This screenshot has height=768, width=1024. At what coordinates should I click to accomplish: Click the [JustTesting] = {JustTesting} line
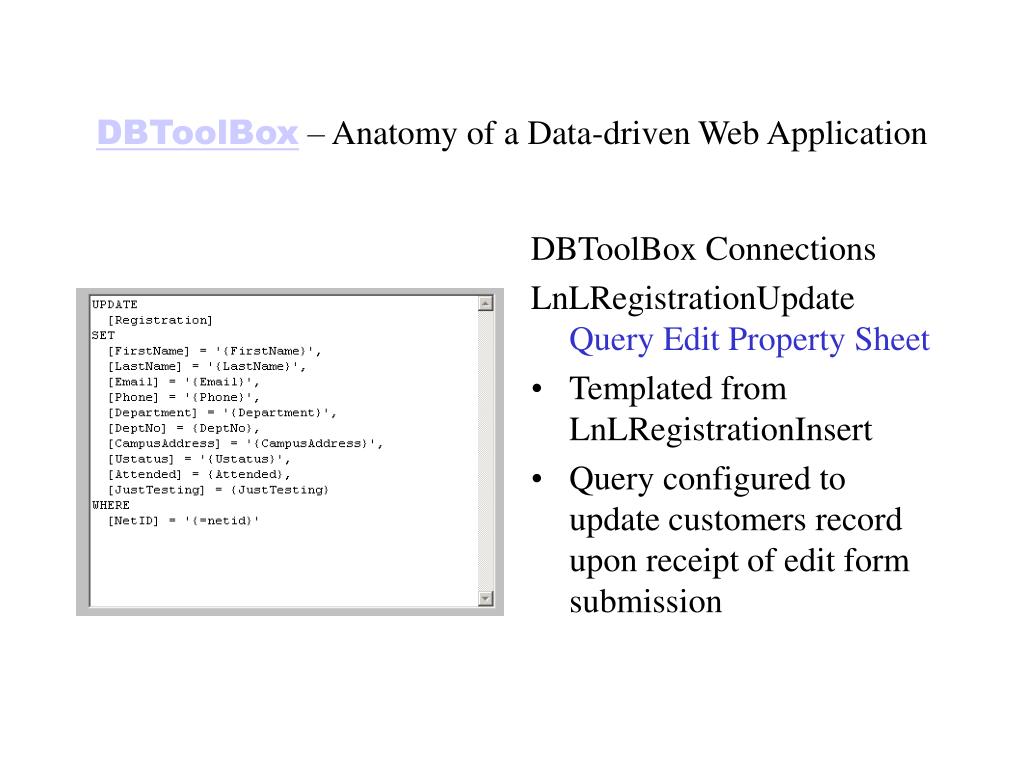[218, 490]
